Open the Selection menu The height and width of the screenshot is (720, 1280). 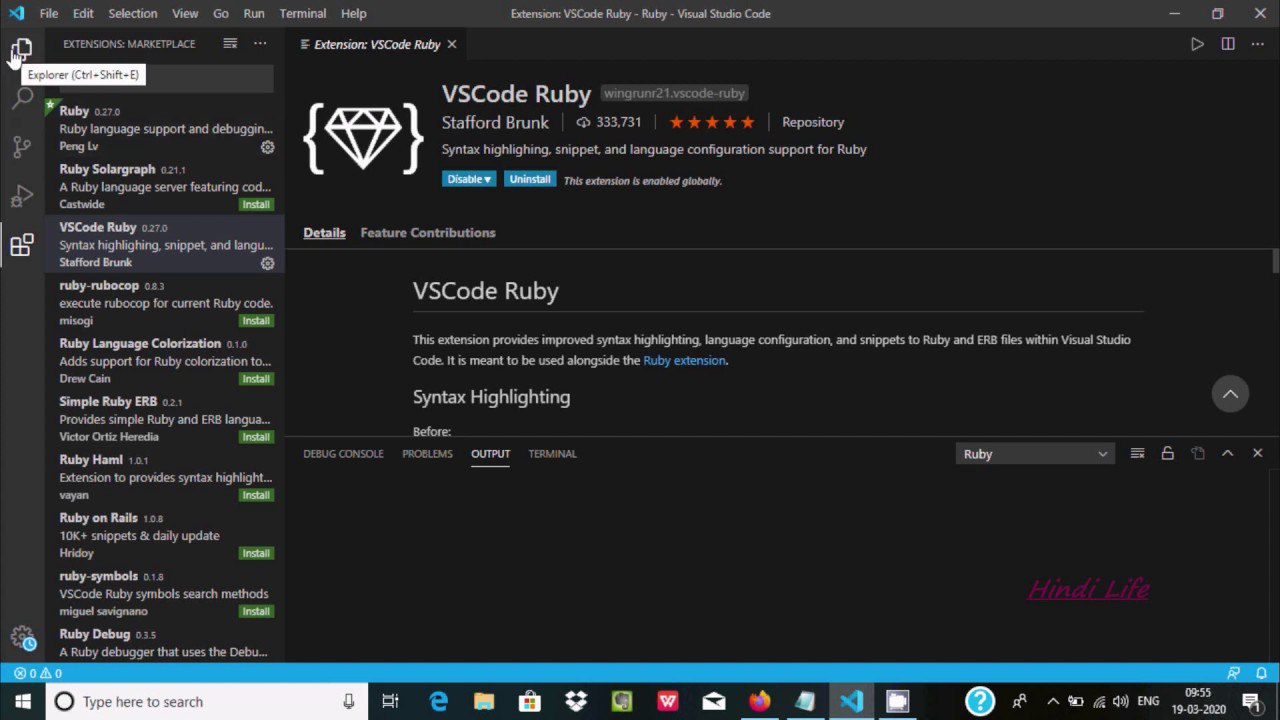pos(132,13)
